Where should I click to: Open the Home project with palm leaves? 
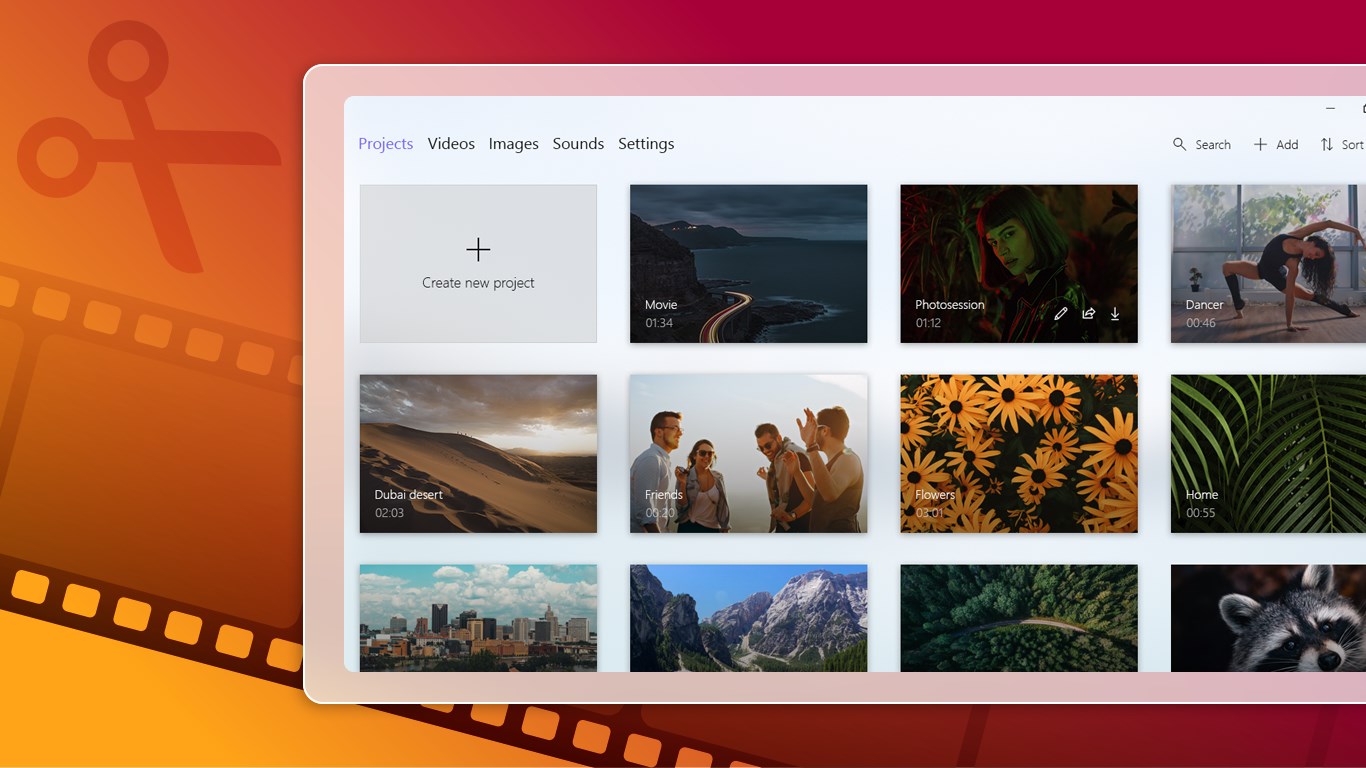pyautogui.click(x=1268, y=454)
